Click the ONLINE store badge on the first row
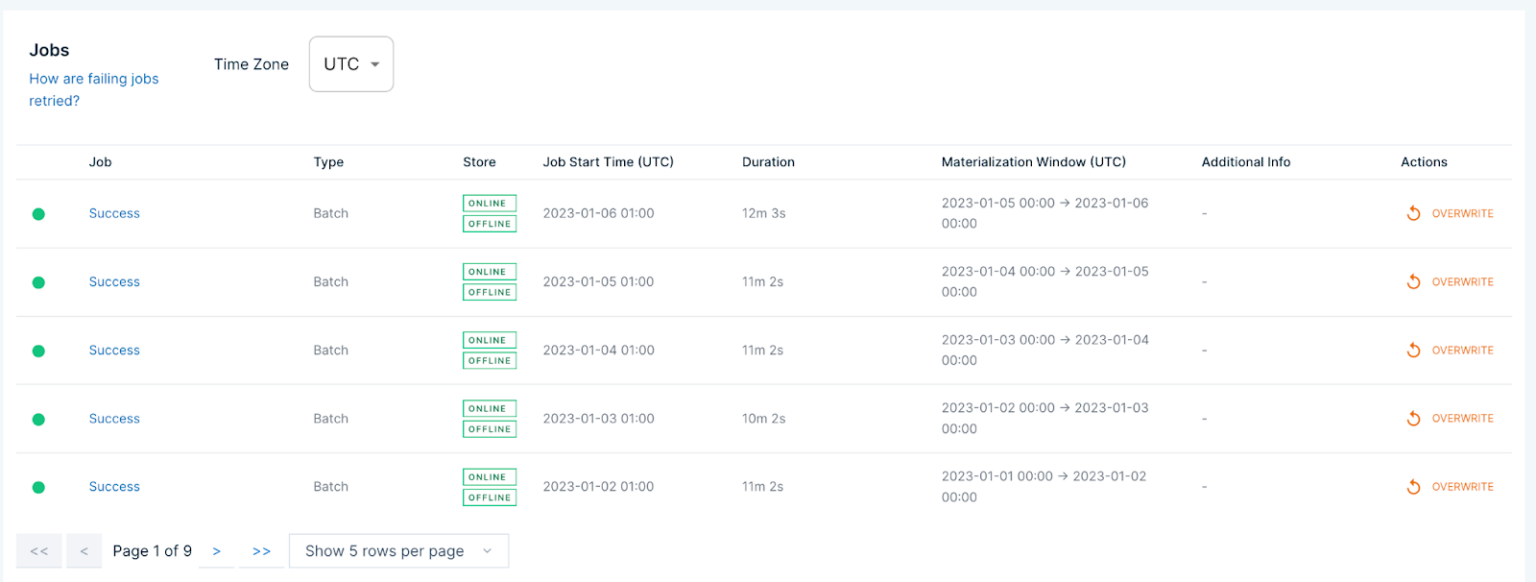Screen dimensions: 1536x582 click(x=489, y=202)
